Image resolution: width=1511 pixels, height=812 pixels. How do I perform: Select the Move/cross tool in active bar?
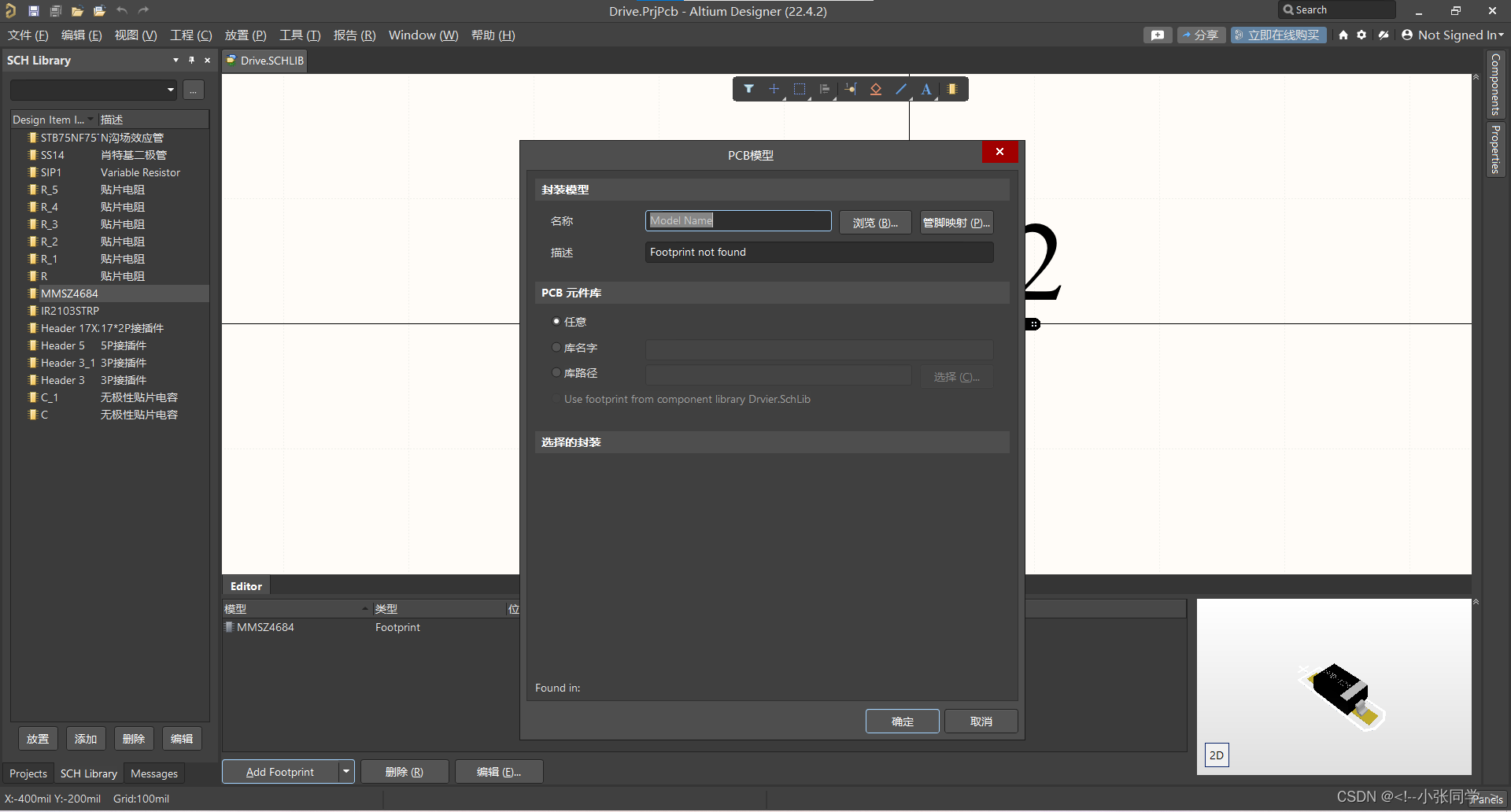click(x=774, y=89)
